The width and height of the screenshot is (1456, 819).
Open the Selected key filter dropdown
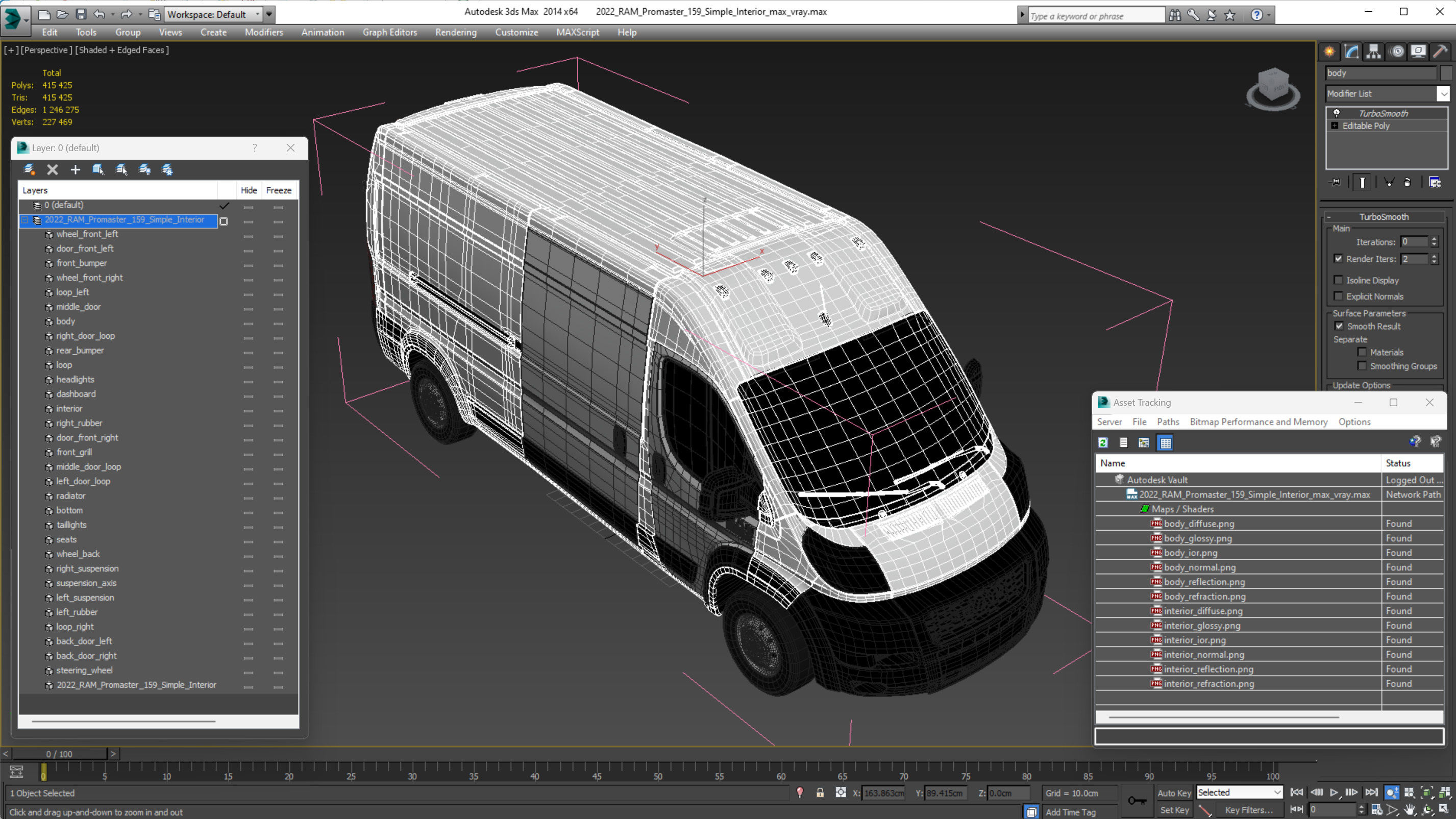[1277, 792]
